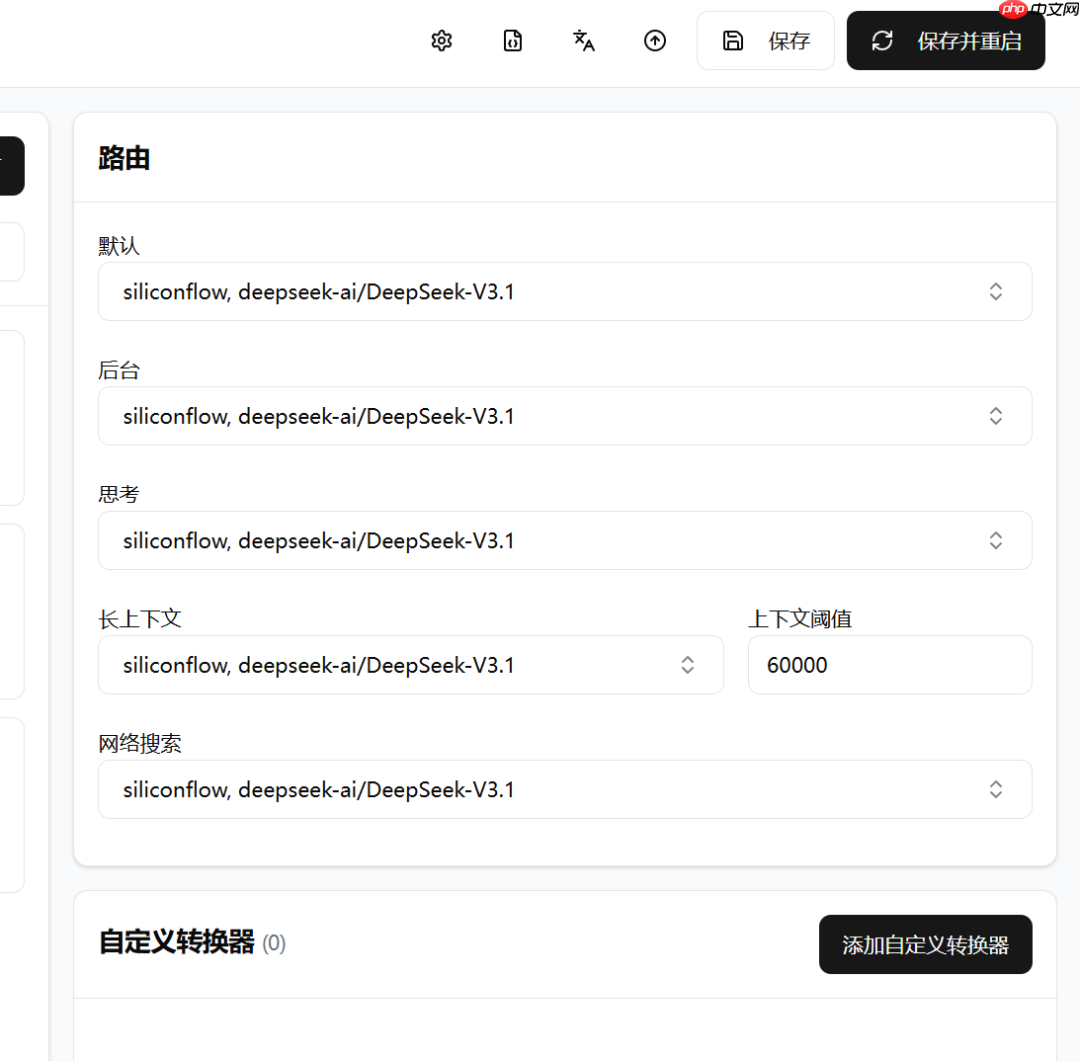Click 保存并重启 to save and restart

[x=945, y=41]
